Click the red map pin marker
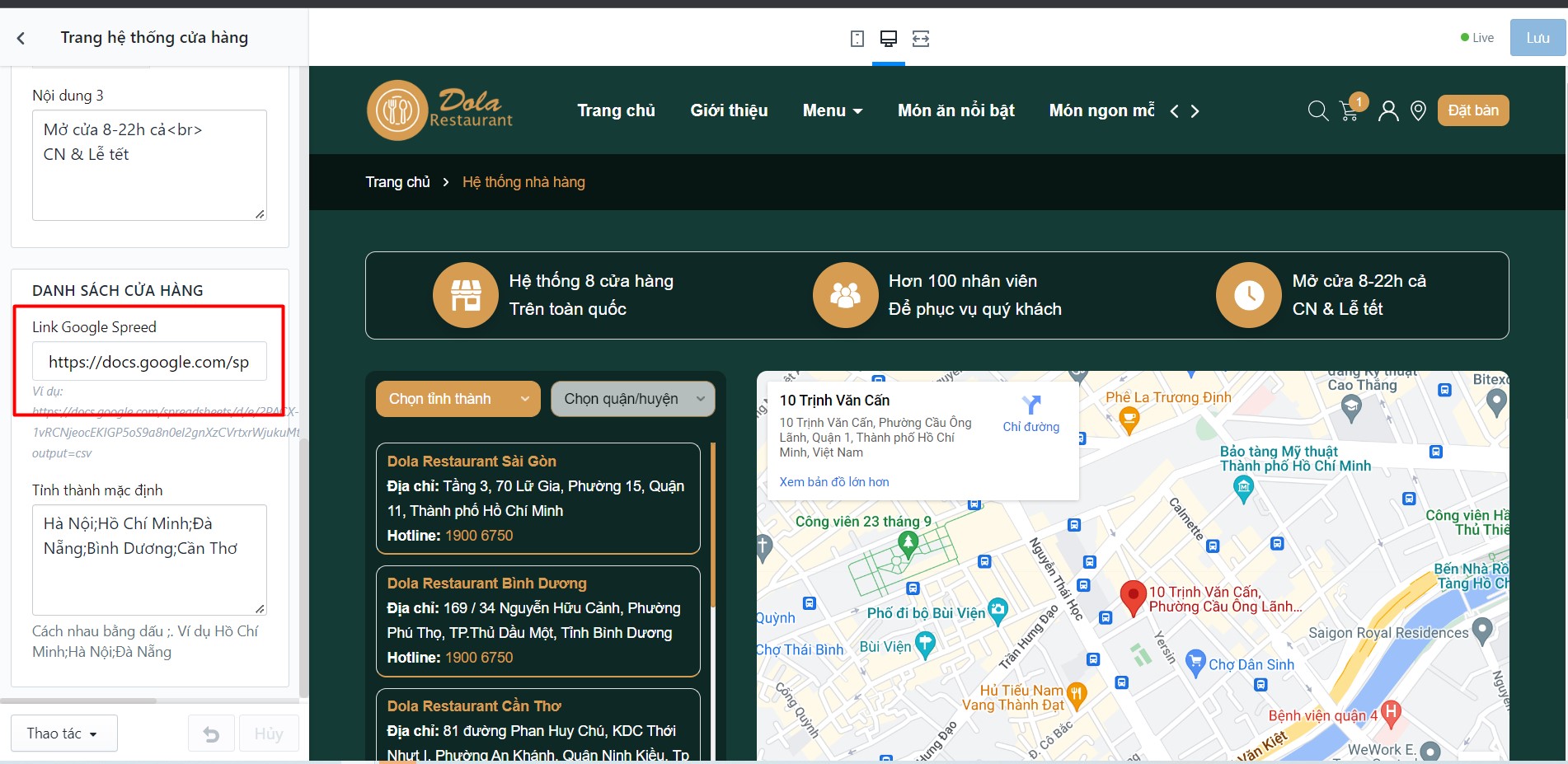This screenshot has height=764, width=1568. (x=1134, y=597)
